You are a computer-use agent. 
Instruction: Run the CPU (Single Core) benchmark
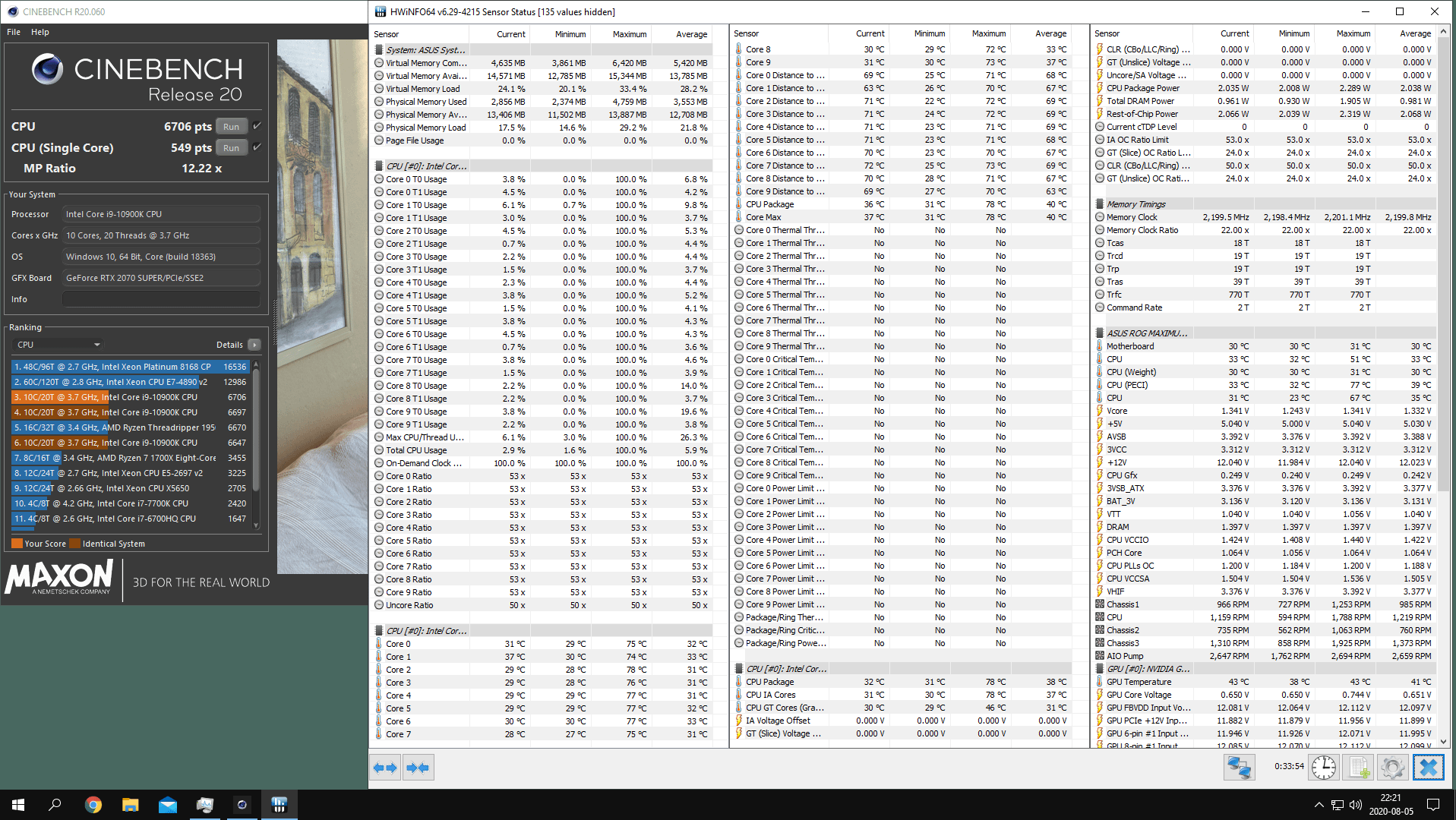pyautogui.click(x=232, y=148)
